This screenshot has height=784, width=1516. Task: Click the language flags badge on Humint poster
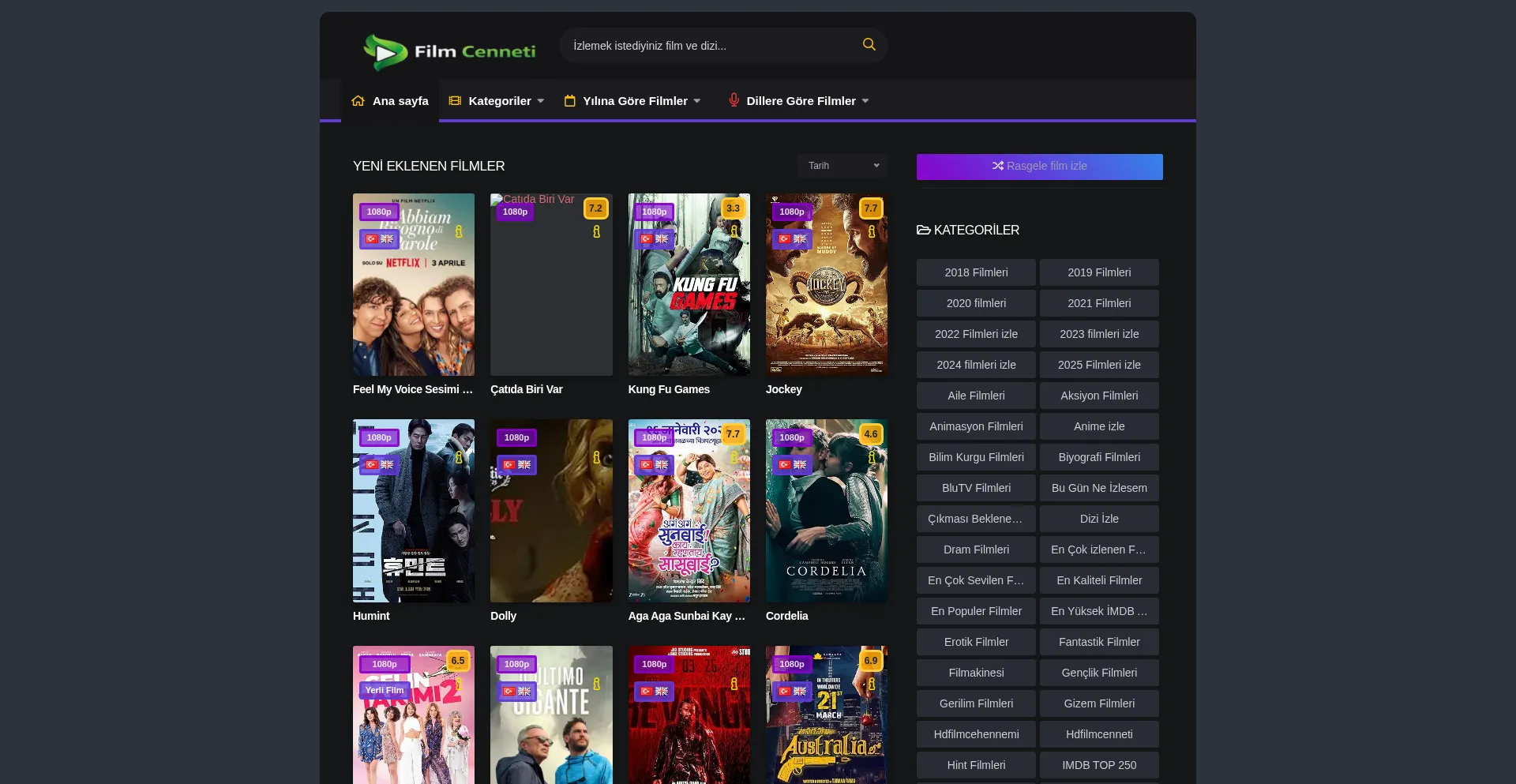pyautogui.click(x=379, y=464)
